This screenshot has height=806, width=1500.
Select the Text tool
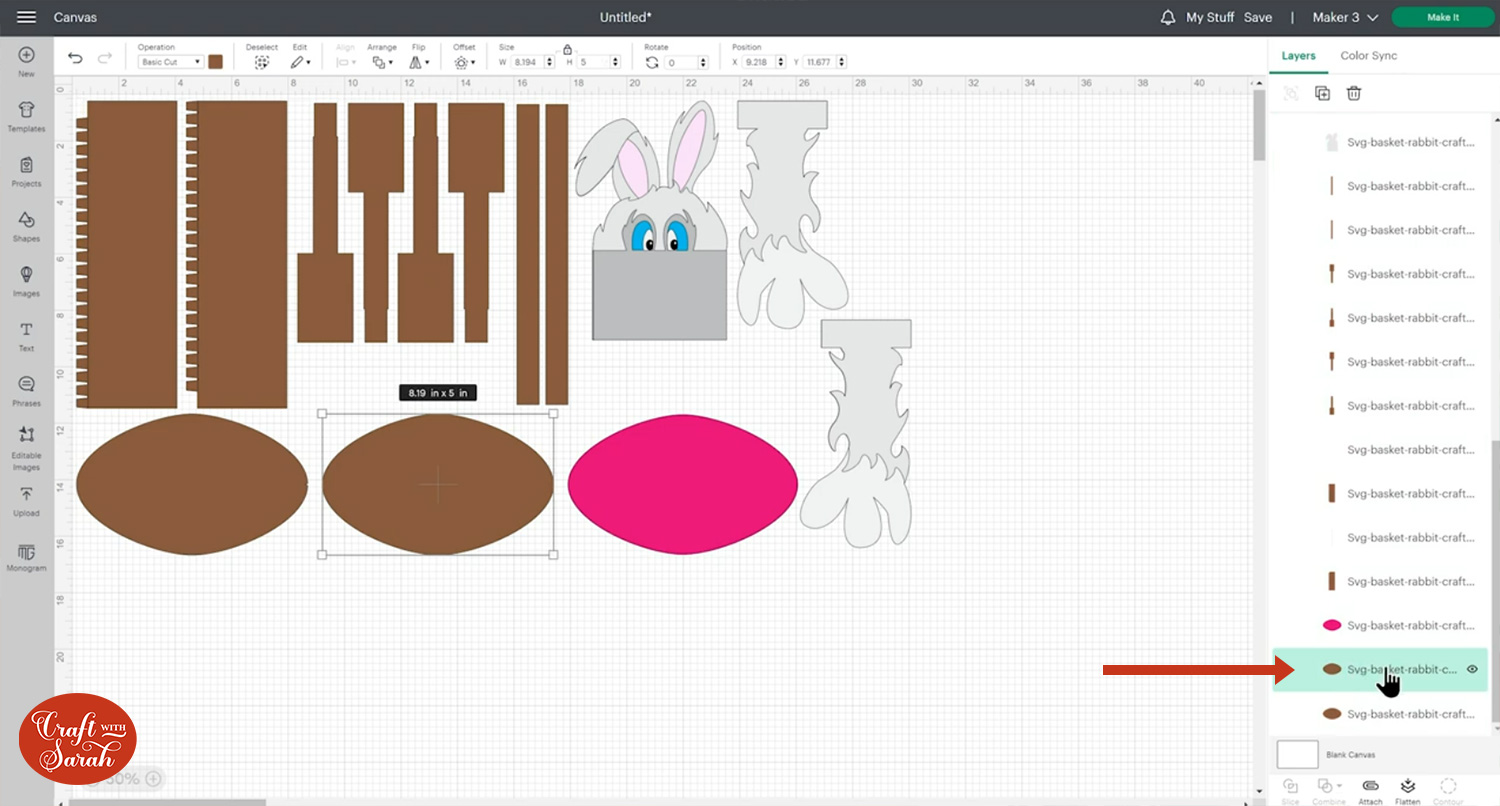(26, 335)
